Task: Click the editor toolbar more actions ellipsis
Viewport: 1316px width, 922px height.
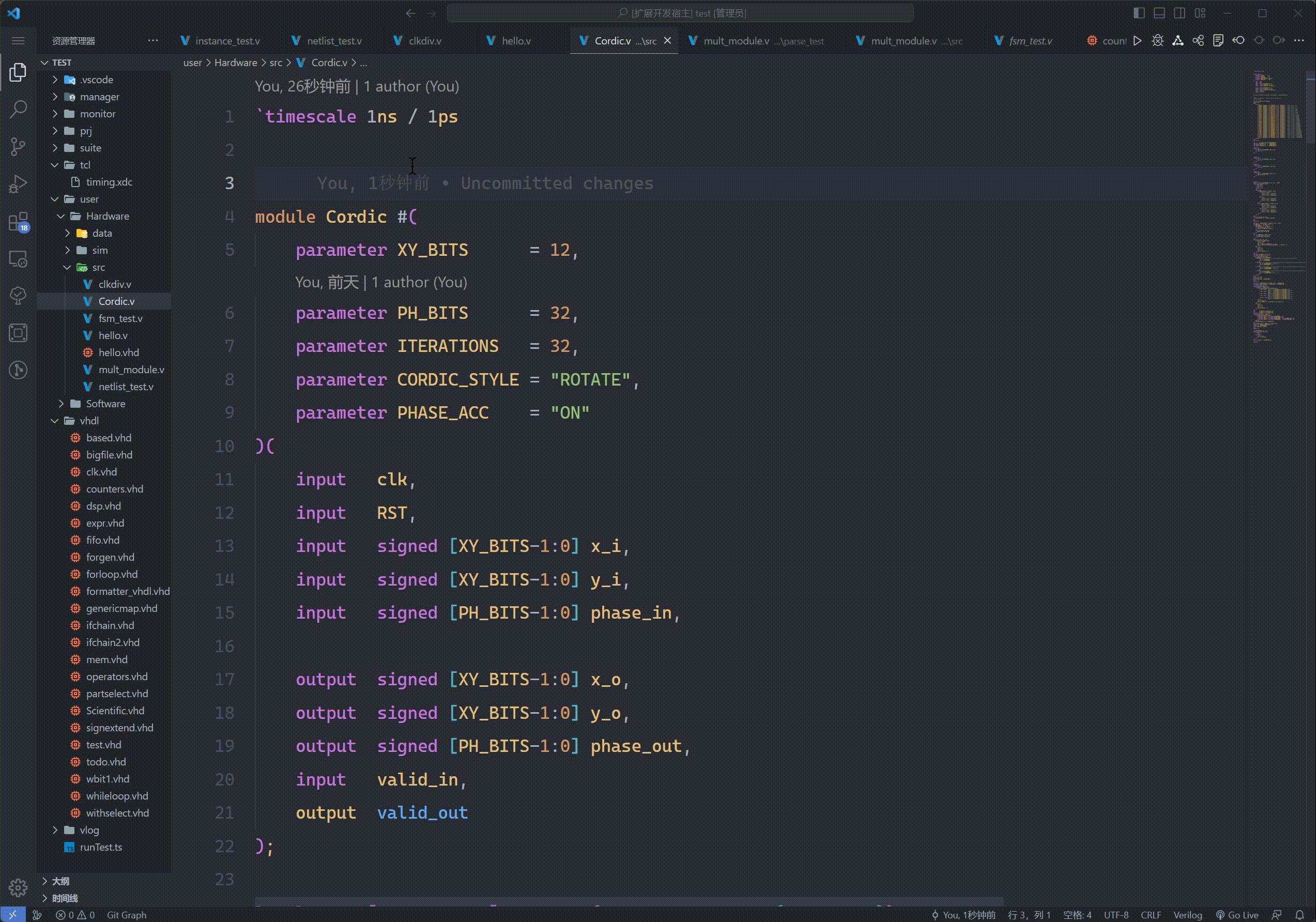Action: point(1299,41)
